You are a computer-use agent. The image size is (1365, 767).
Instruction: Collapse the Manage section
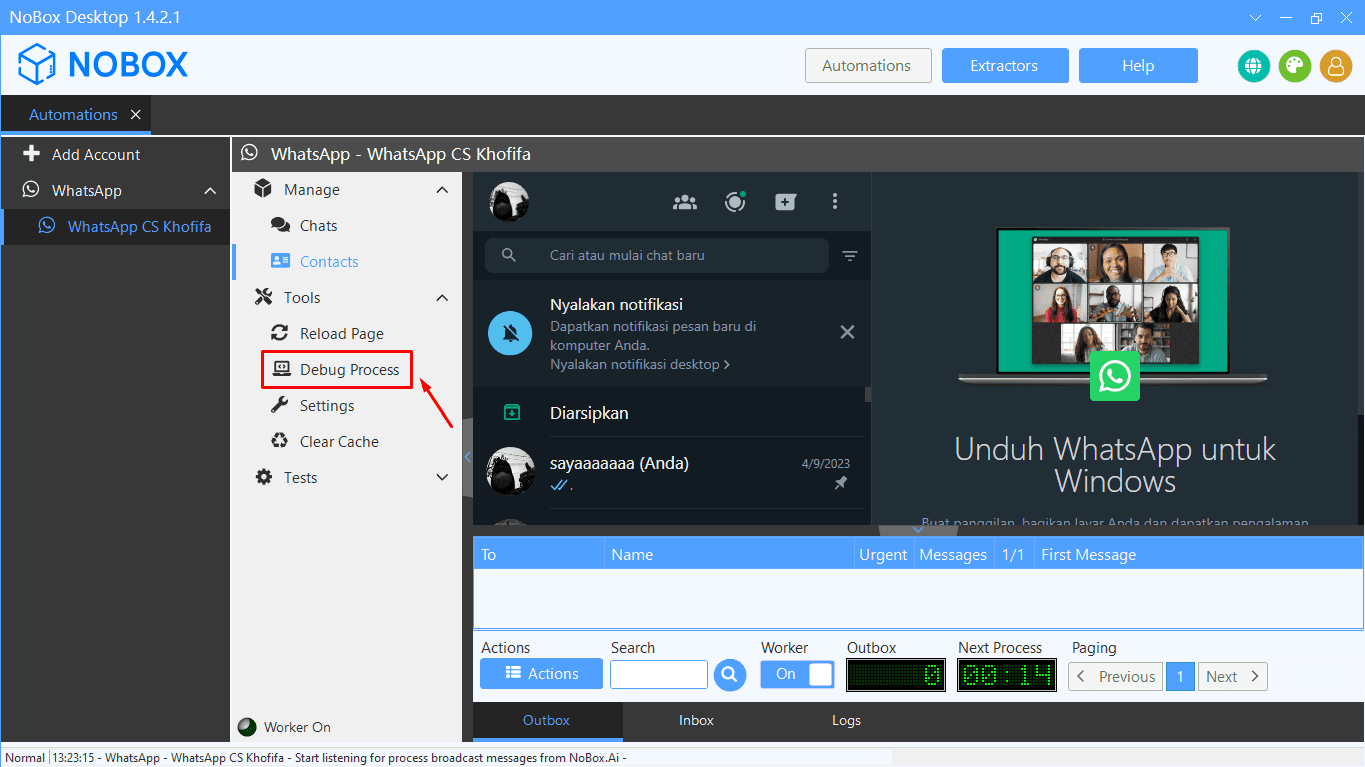coord(442,189)
